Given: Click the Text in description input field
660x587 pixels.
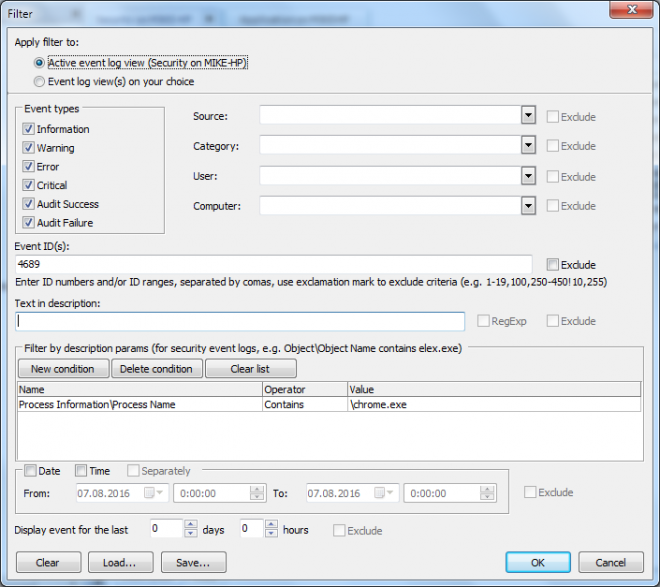Looking at the screenshot, I should (240, 321).
